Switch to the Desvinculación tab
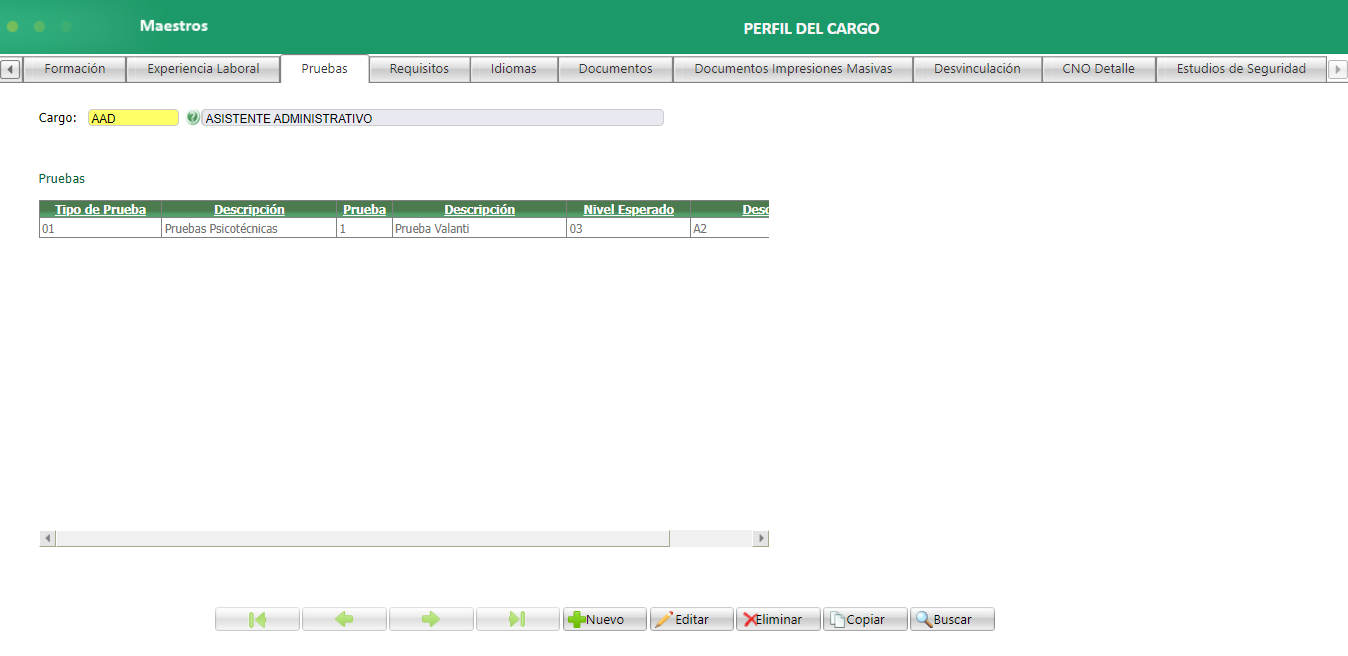 click(977, 69)
